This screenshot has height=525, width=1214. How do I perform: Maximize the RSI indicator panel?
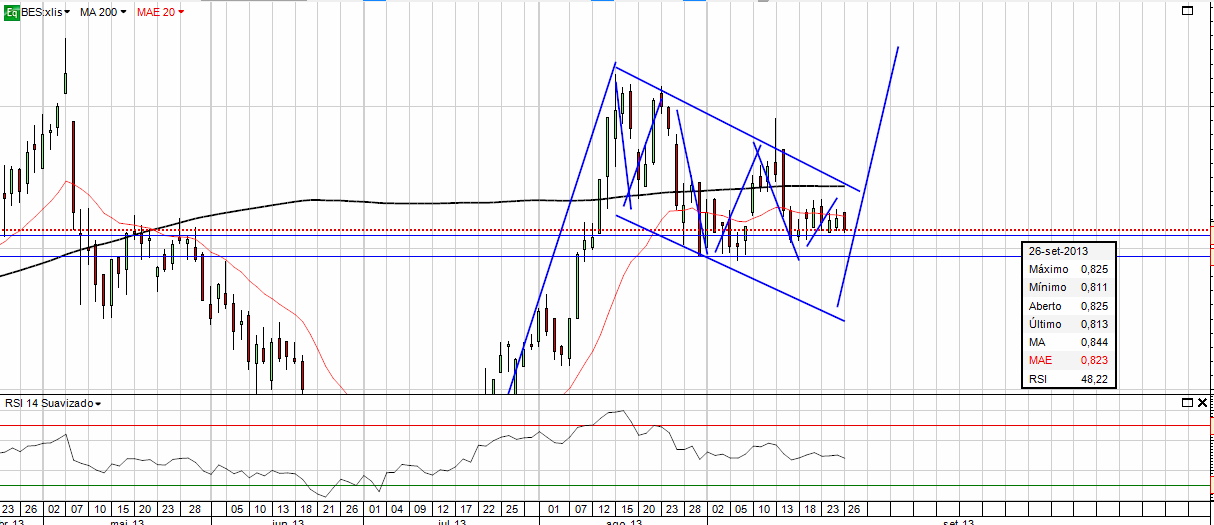tap(1186, 402)
